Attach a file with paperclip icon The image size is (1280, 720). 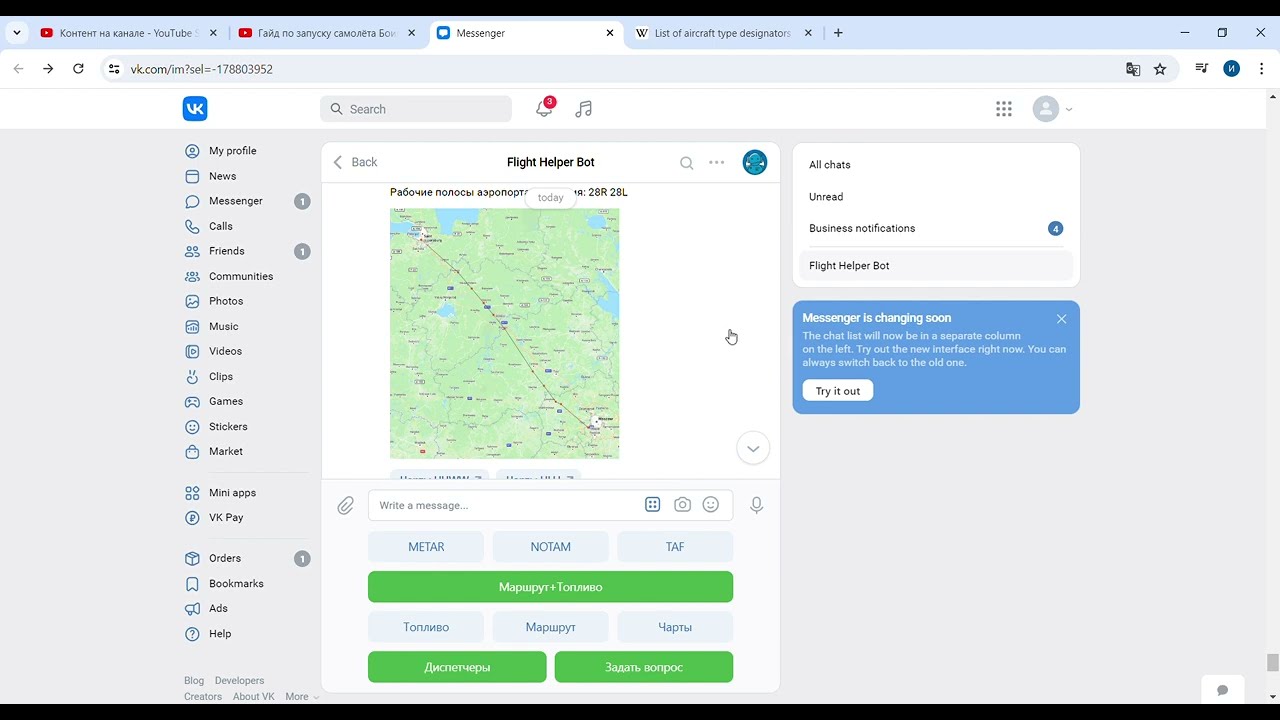[x=346, y=506]
